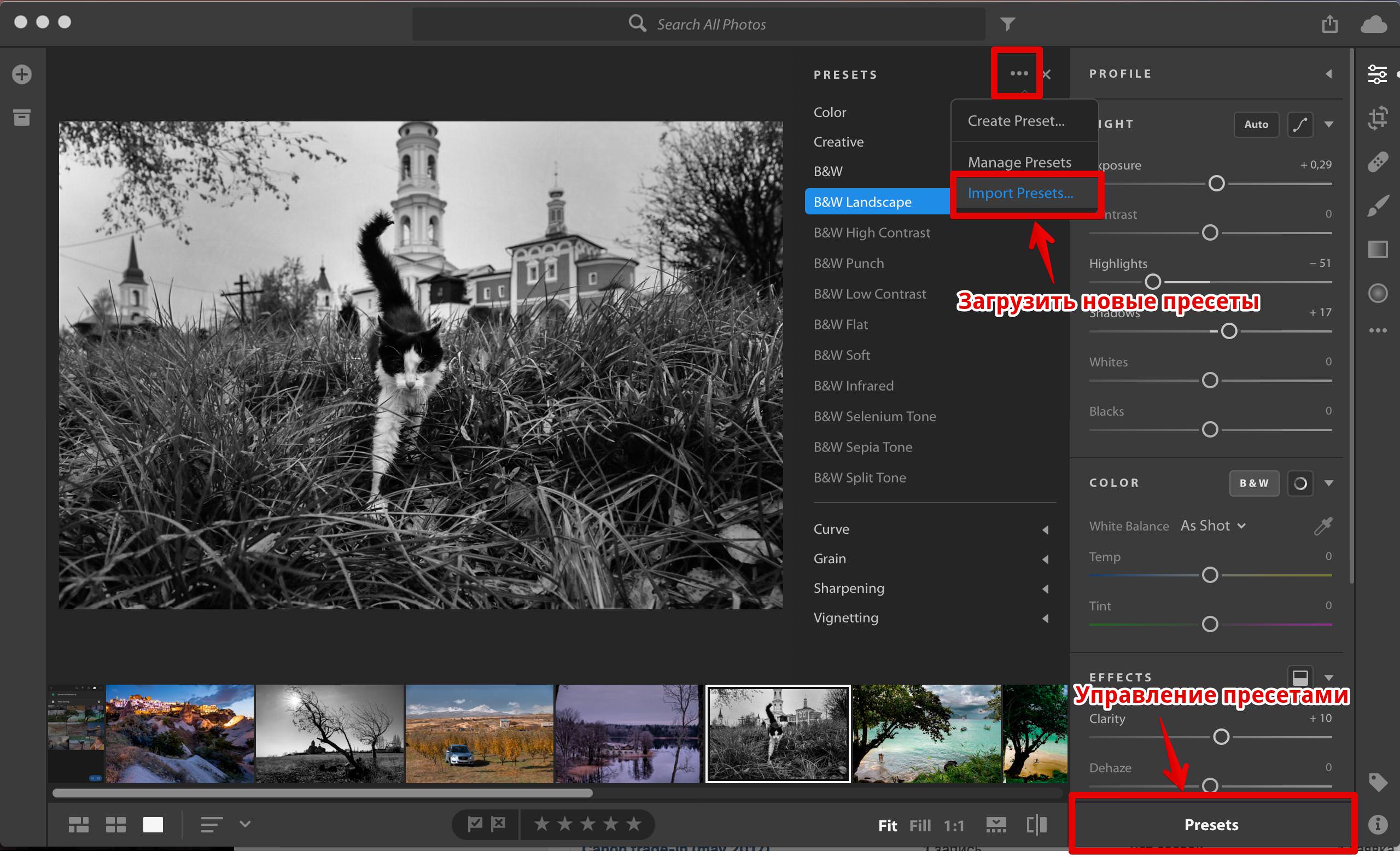Click the Manage Presets menu option

1019,162
